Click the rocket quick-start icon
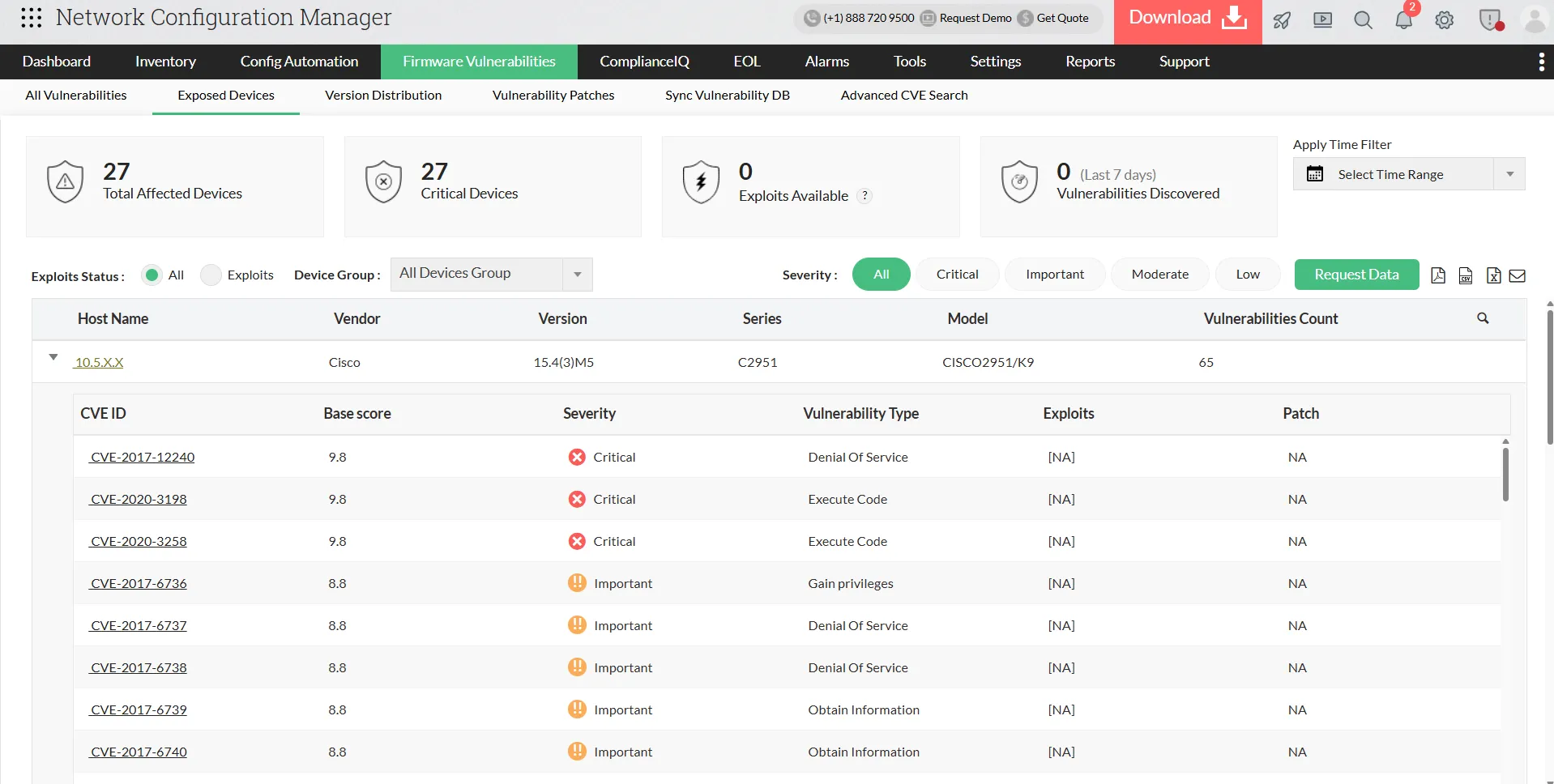 tap(1282, 20)
